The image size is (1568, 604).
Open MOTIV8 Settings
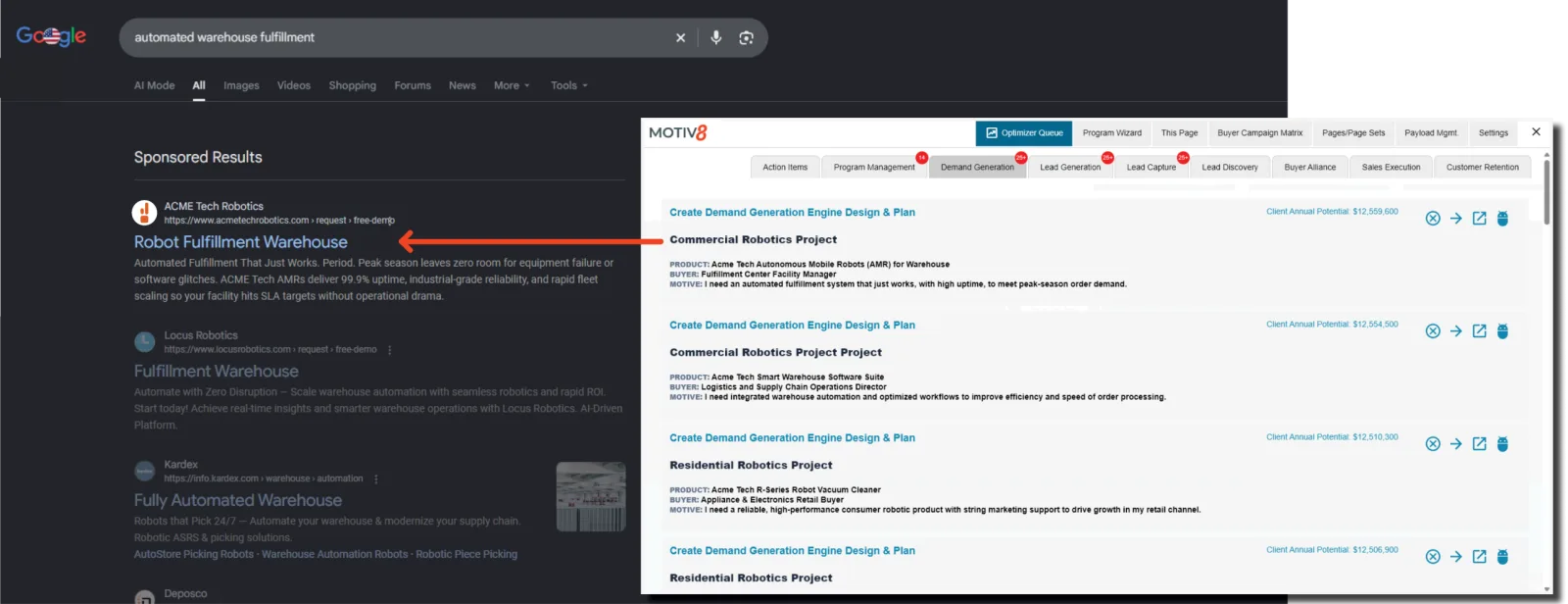pyautogui.click(x=1494, y=132)
